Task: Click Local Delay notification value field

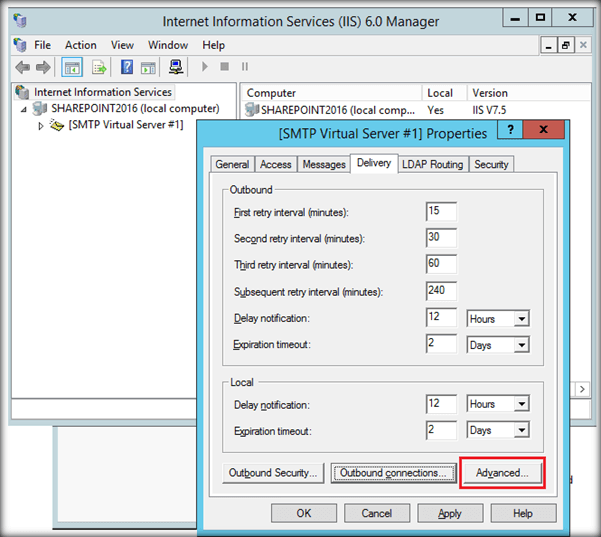Action: click(x=441, y=404)
